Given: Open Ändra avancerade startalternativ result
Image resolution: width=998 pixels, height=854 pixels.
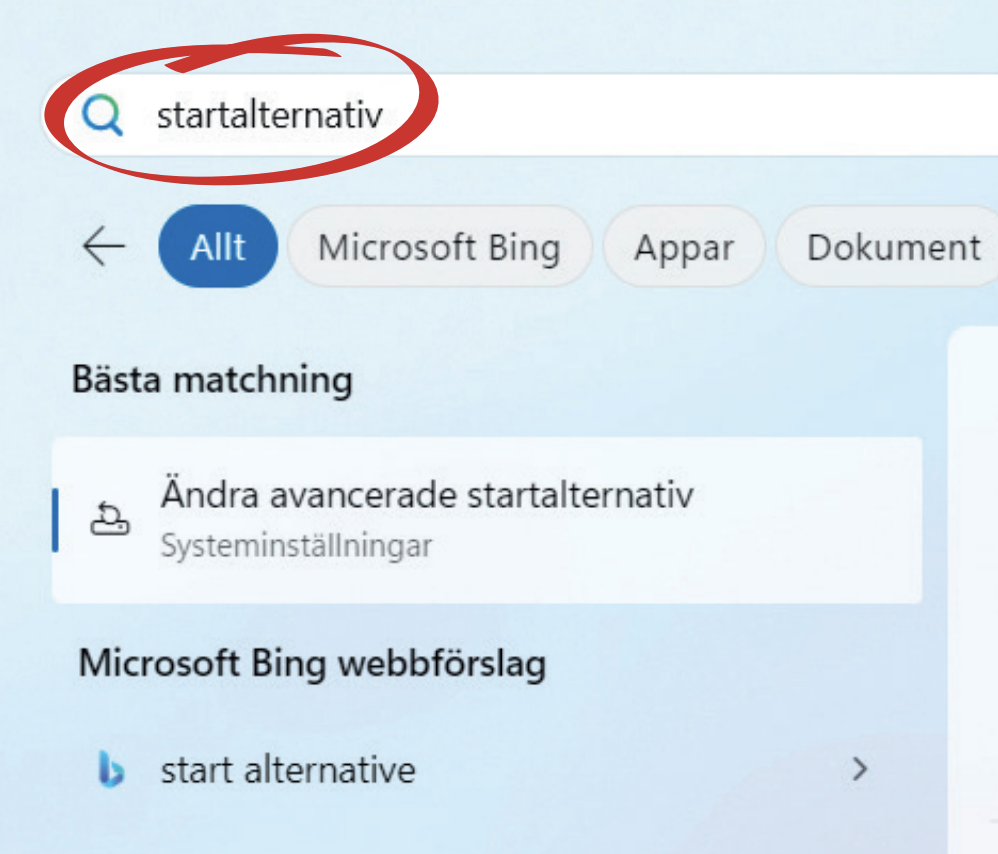Looking at the screenshot, I should pos(426,495).
